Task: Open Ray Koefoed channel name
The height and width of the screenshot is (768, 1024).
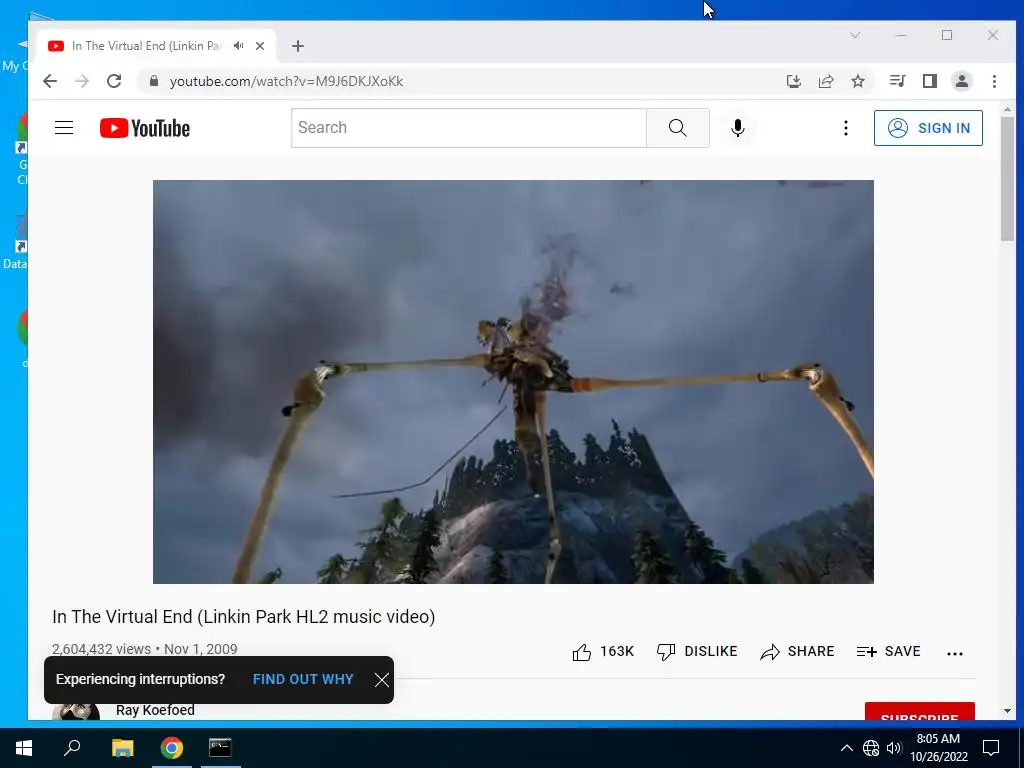Action: (x=155, y=710)
